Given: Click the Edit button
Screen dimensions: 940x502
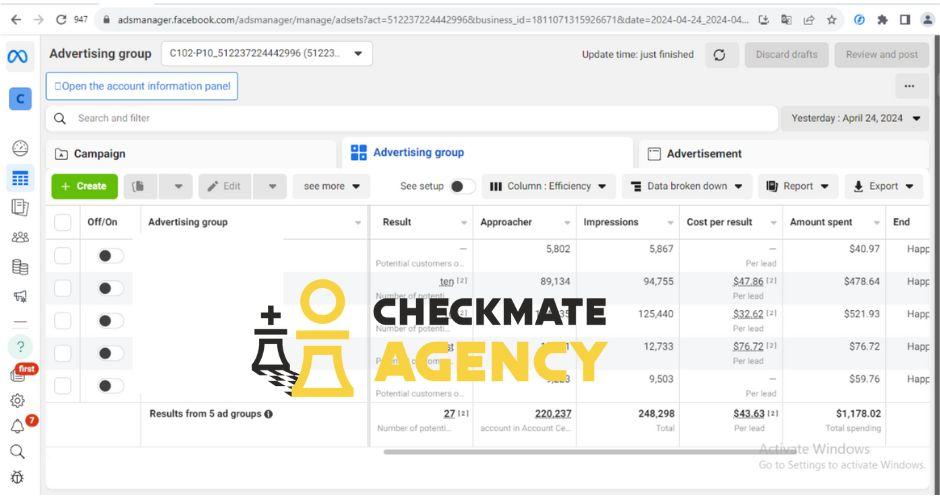Looking at the screenshot, I should 225,187.
